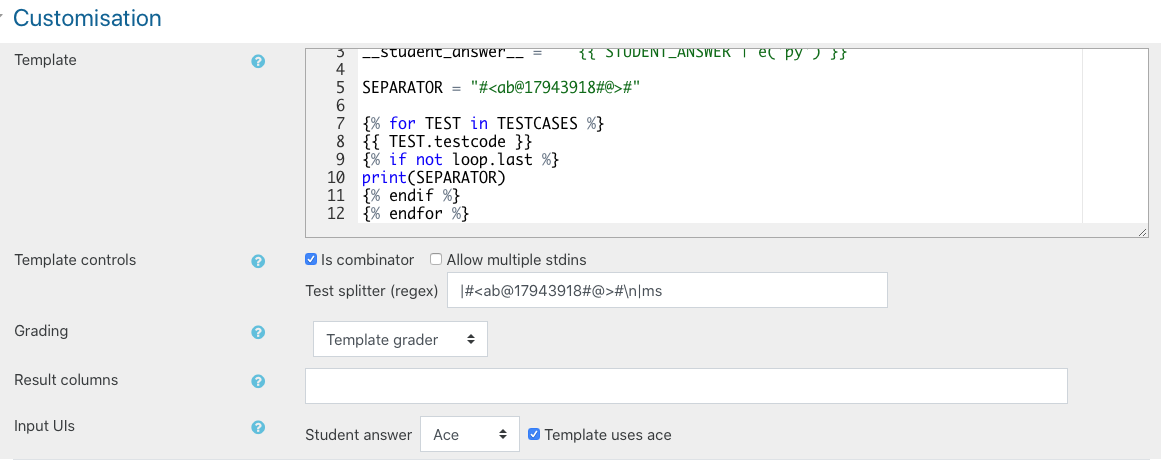Image resolution: width=1161 pixels, height=465 pixels.
Task: Click the Result columns help icon
Action: [x=258, y=381]
